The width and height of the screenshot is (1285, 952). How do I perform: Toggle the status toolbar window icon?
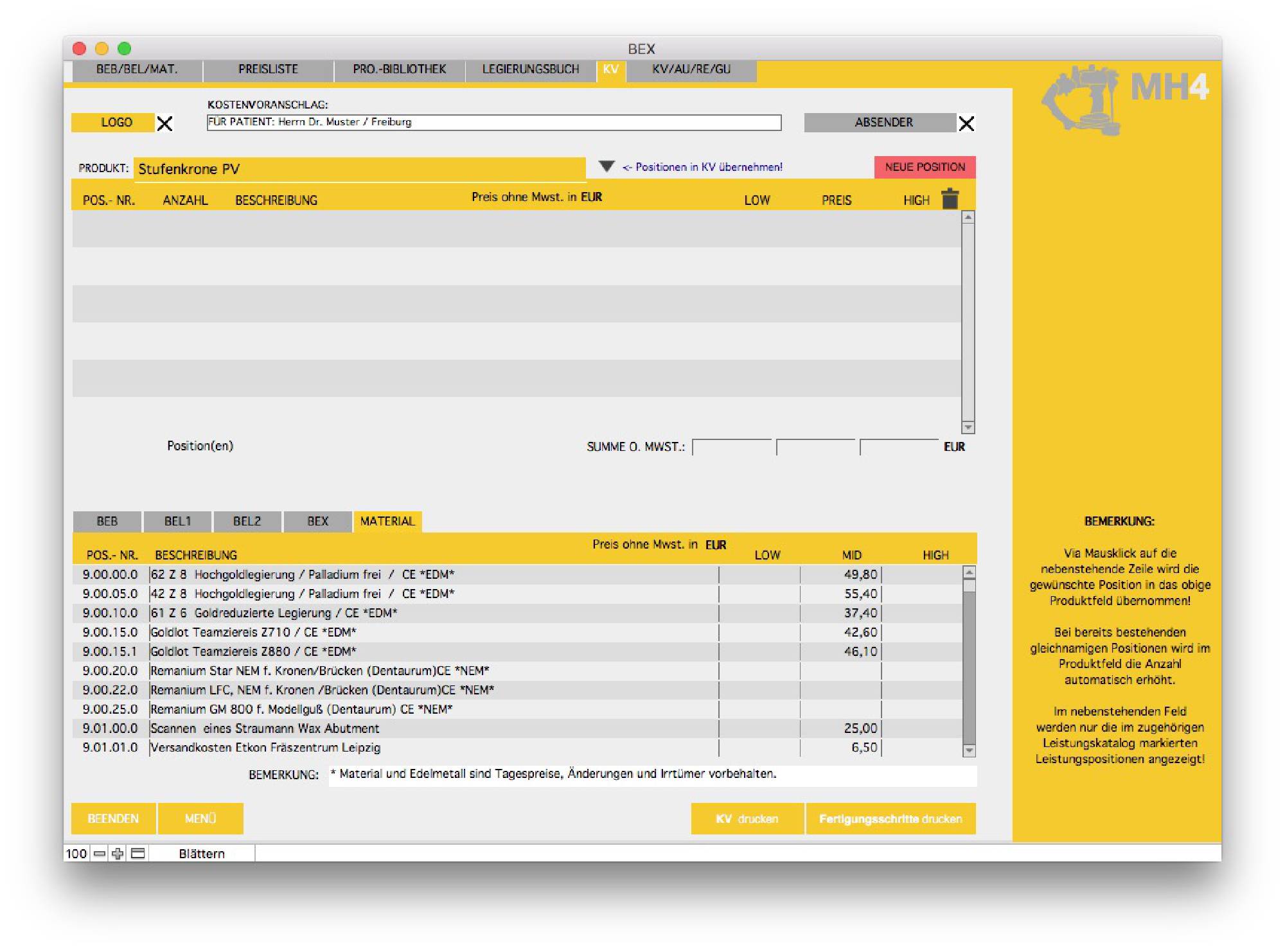(137, 854)
